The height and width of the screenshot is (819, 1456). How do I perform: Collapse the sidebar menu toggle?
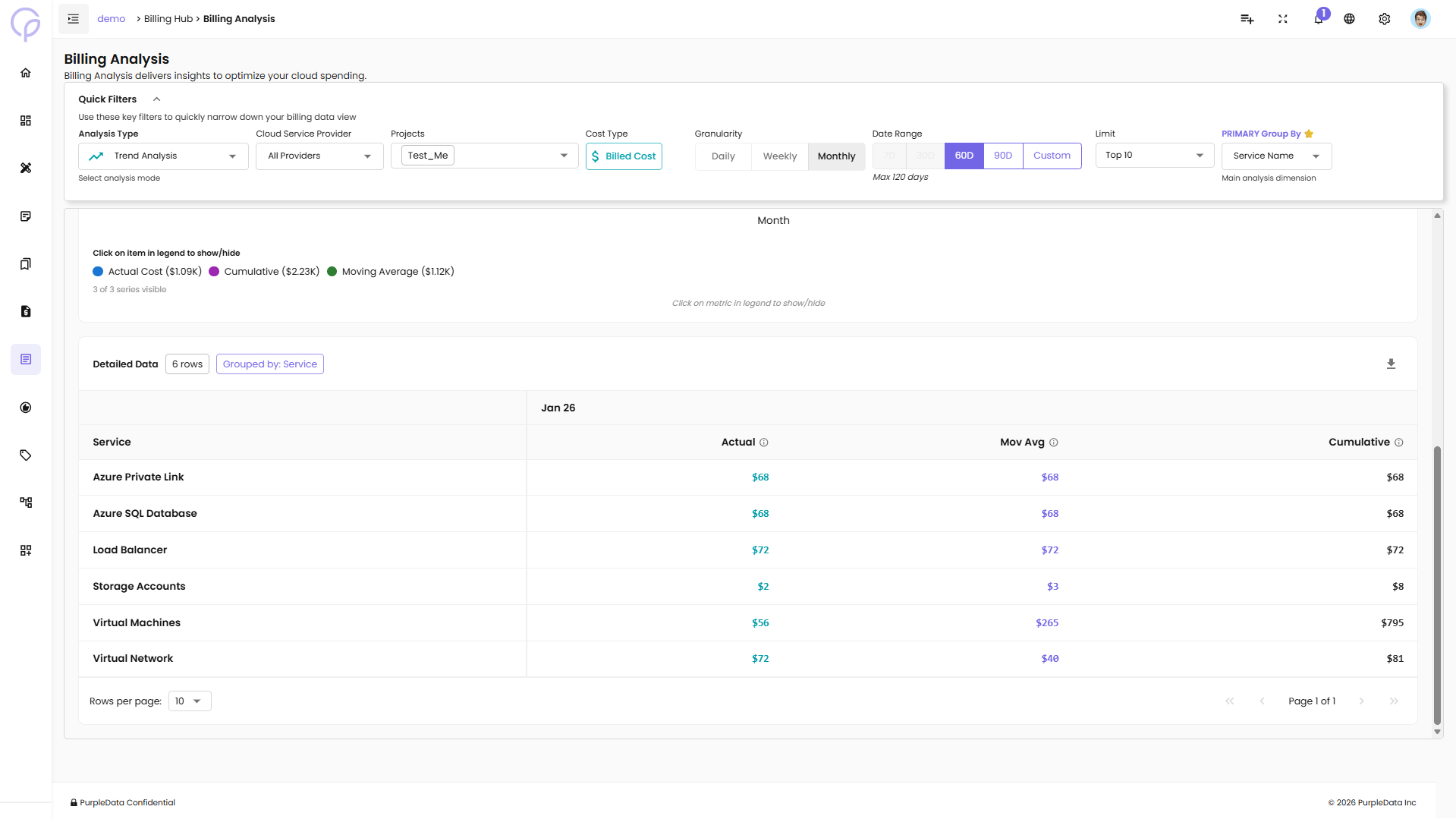coord(74,19)
